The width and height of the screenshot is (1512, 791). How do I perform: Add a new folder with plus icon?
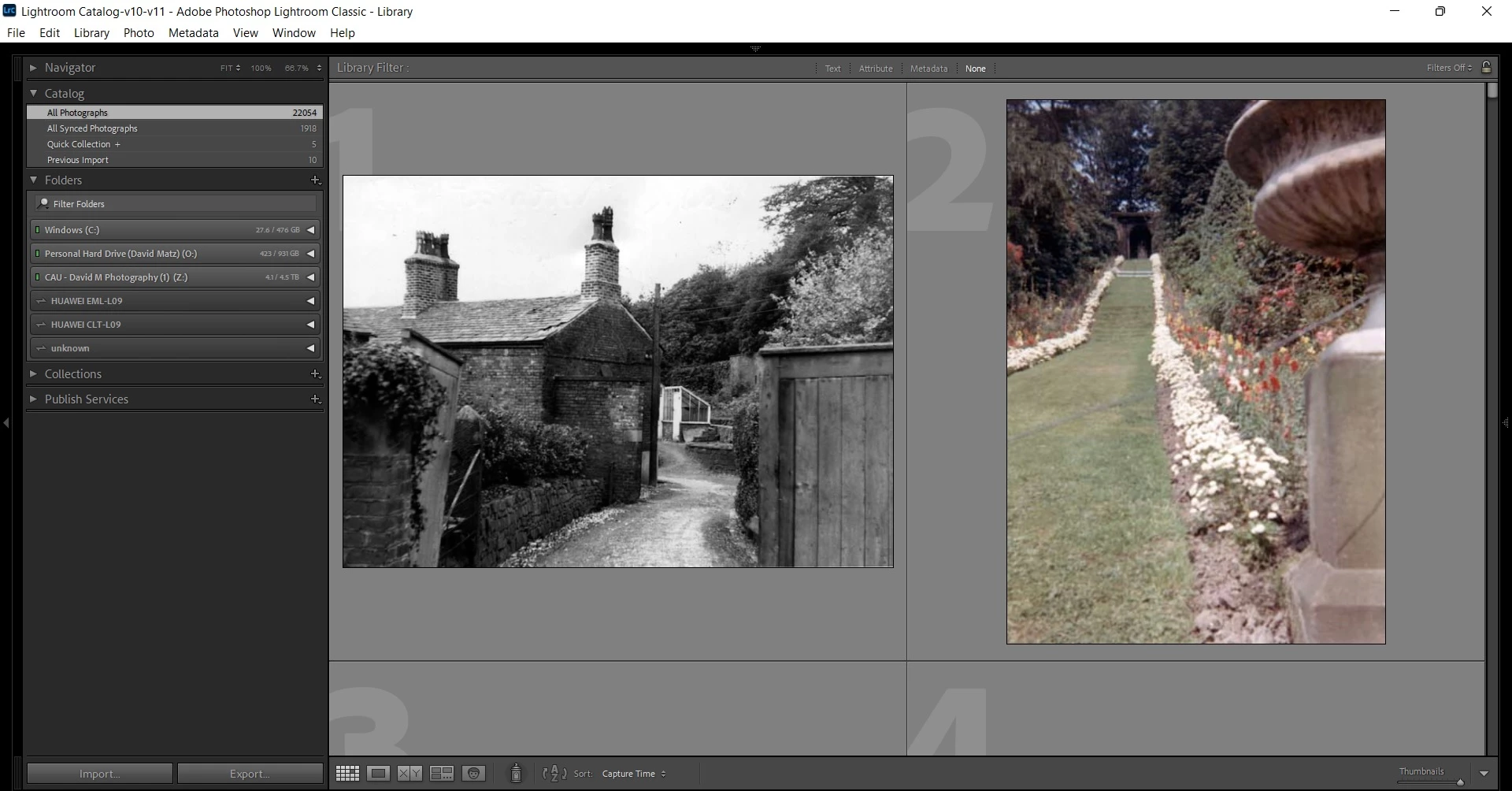[x=315, y=180]
